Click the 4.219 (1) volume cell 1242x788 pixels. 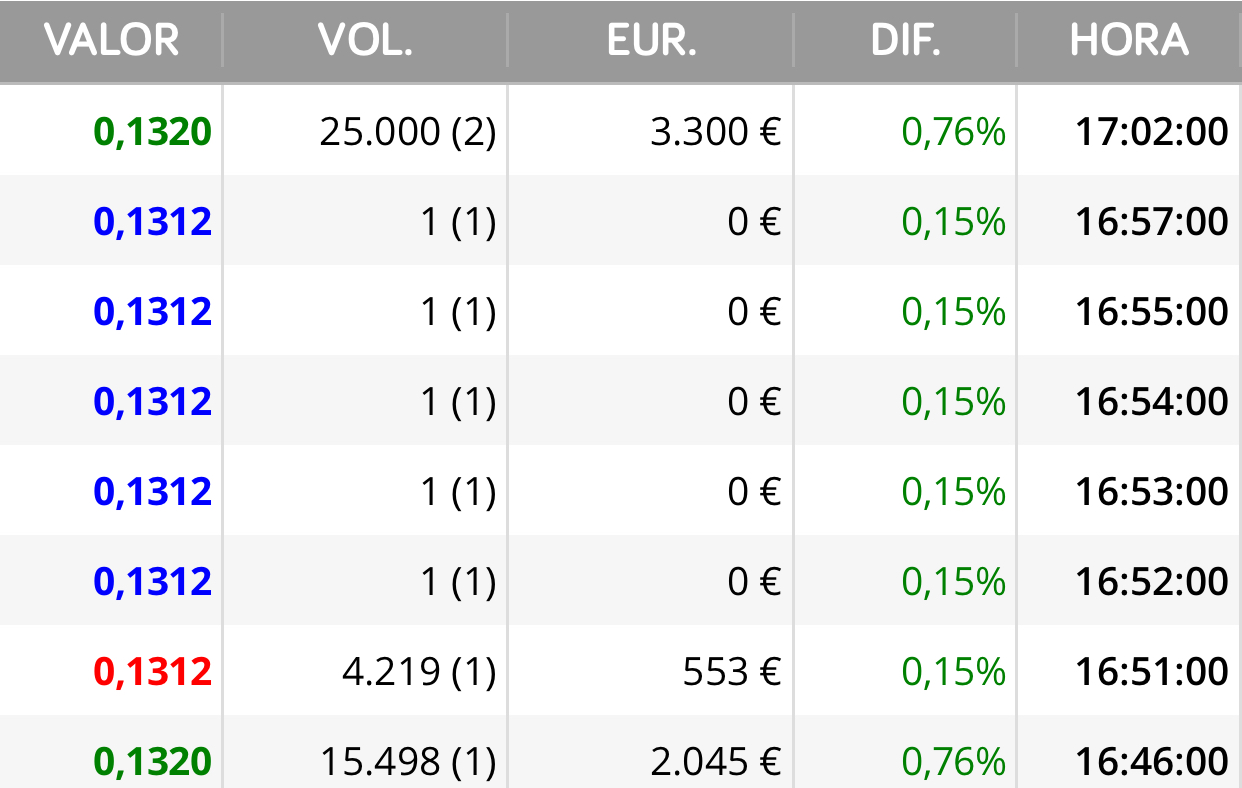(x=418, y=672)
